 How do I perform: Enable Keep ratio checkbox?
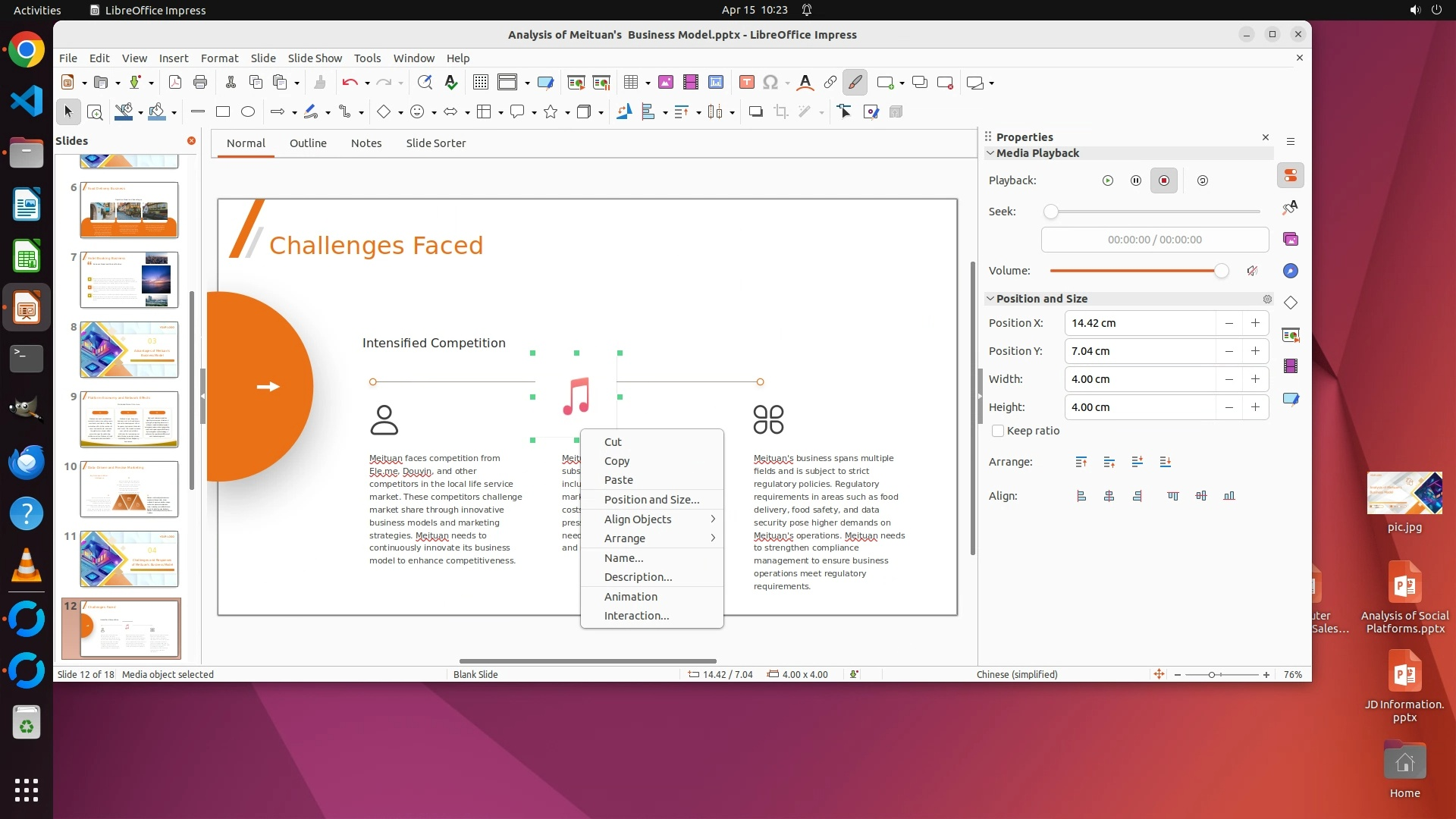(x=998, y=431)
